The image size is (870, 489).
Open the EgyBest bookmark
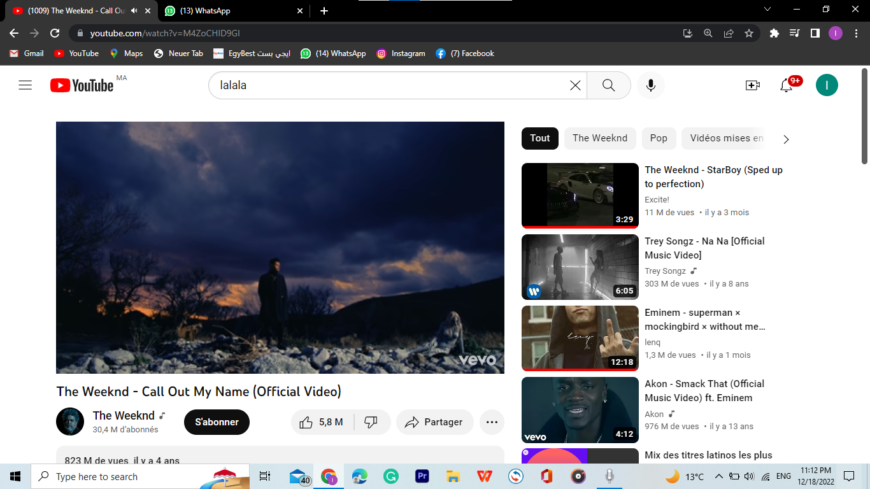tap(251, 53)
